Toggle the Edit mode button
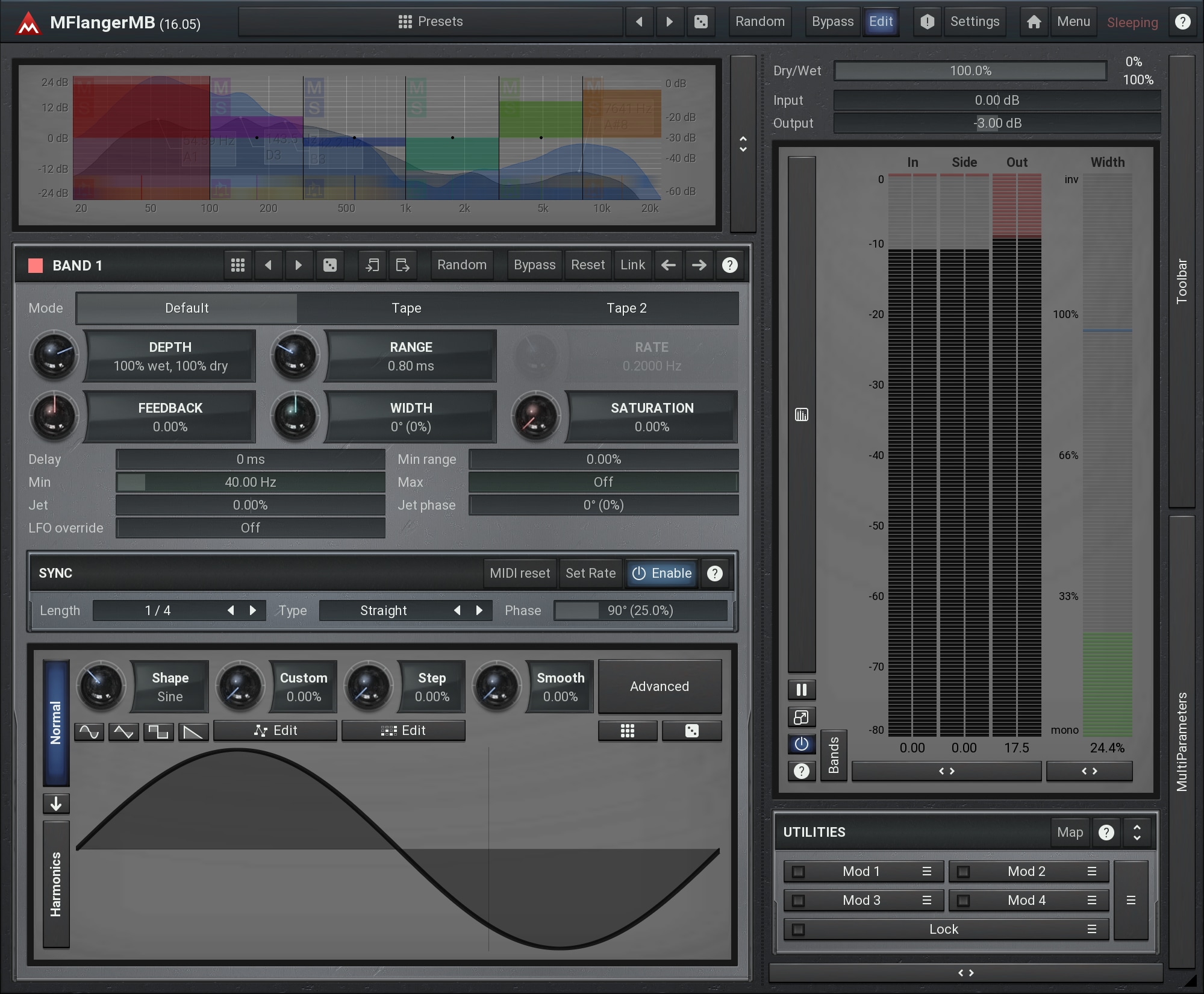Viewport: 1204px width, 994px height. coord(881,22)
